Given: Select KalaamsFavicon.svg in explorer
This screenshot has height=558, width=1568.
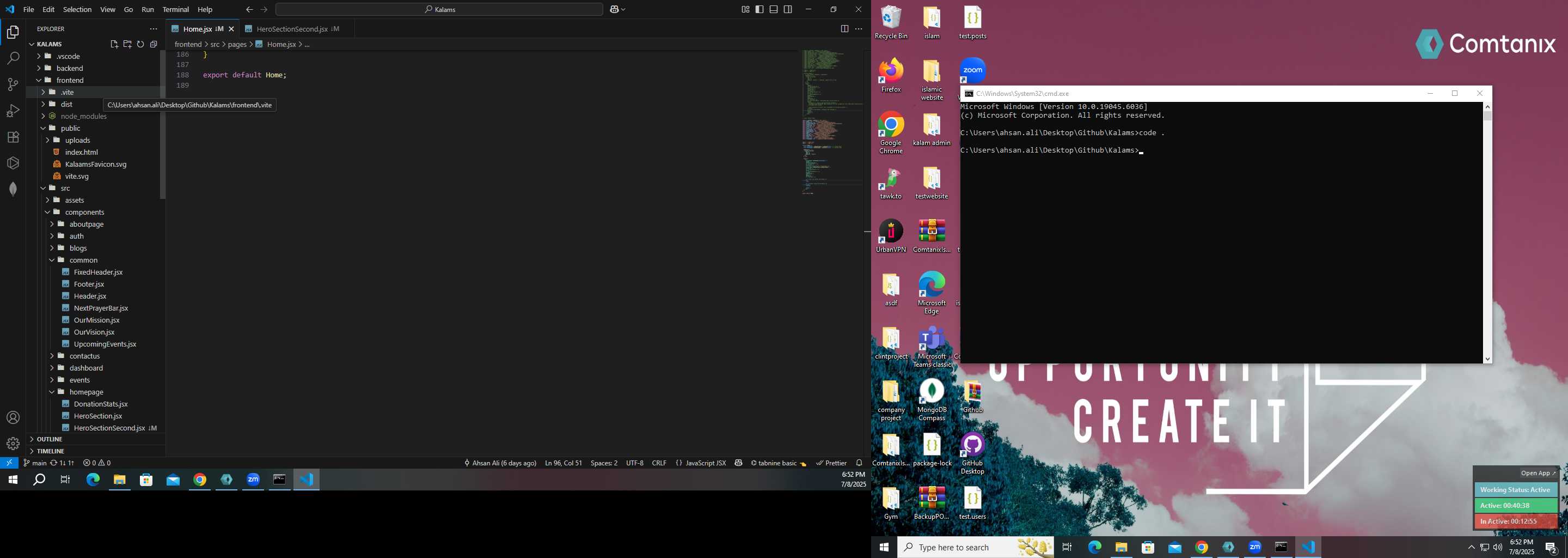Looking at the screenshot, I should 96,165.
